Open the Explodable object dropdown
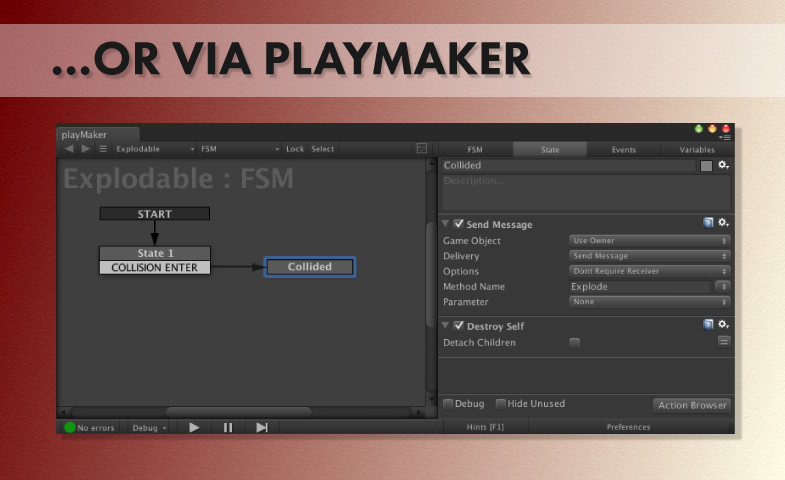Viewport: 785px width, 480px height. point(155,149)
